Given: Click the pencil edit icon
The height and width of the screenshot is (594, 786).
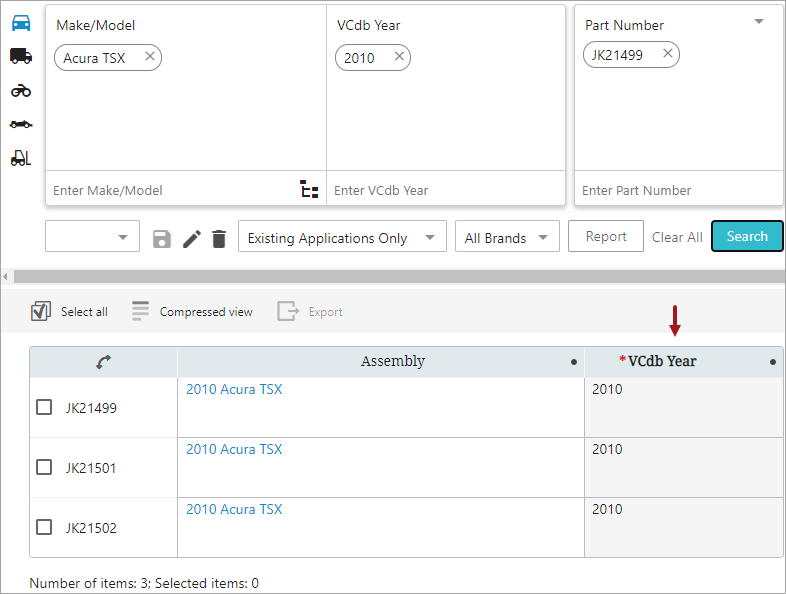Looking at the screenshot, I should coord(191,239).
